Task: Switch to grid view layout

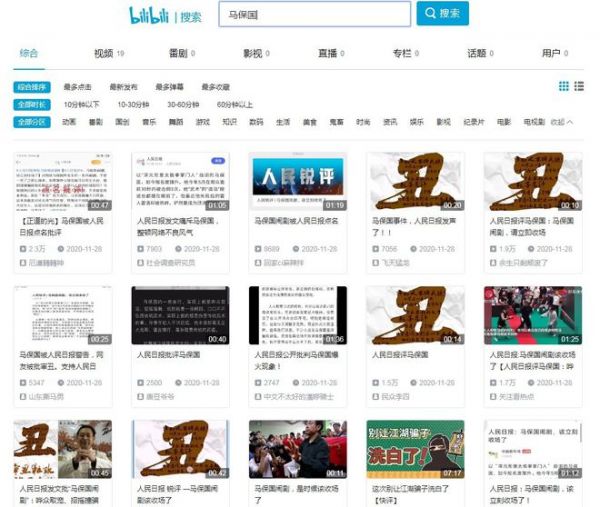Action: click(564, 87)
